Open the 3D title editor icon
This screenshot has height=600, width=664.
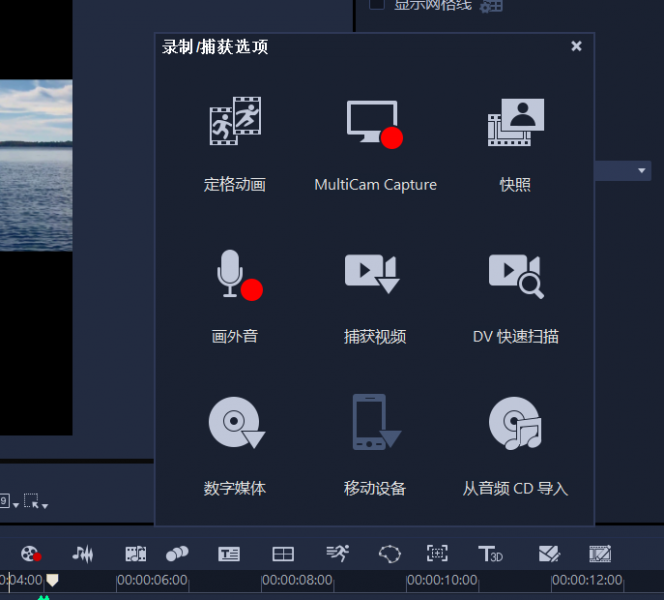[x=490, y=553]
